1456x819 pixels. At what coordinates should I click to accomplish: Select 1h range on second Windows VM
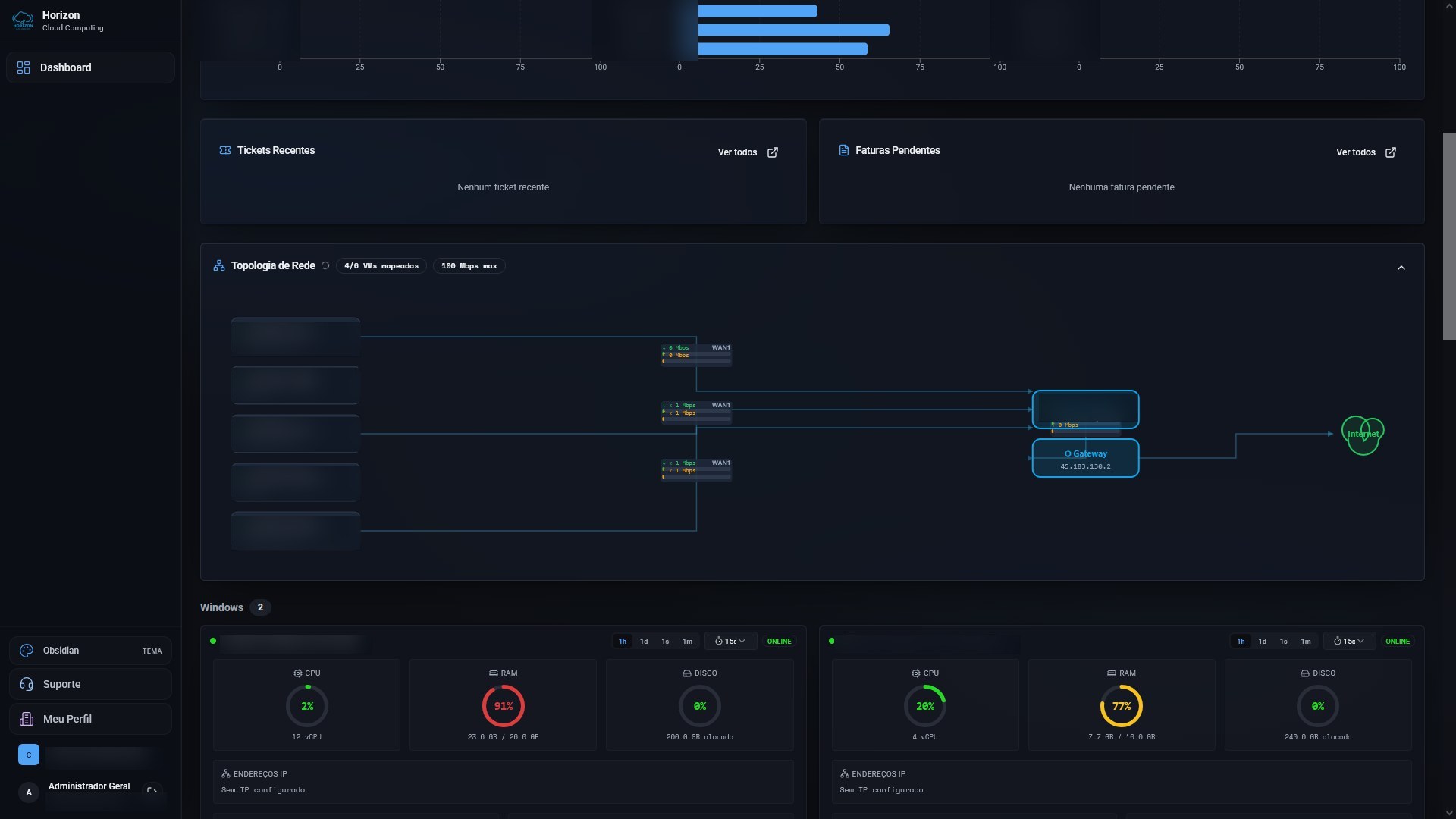coord(1241,642)
